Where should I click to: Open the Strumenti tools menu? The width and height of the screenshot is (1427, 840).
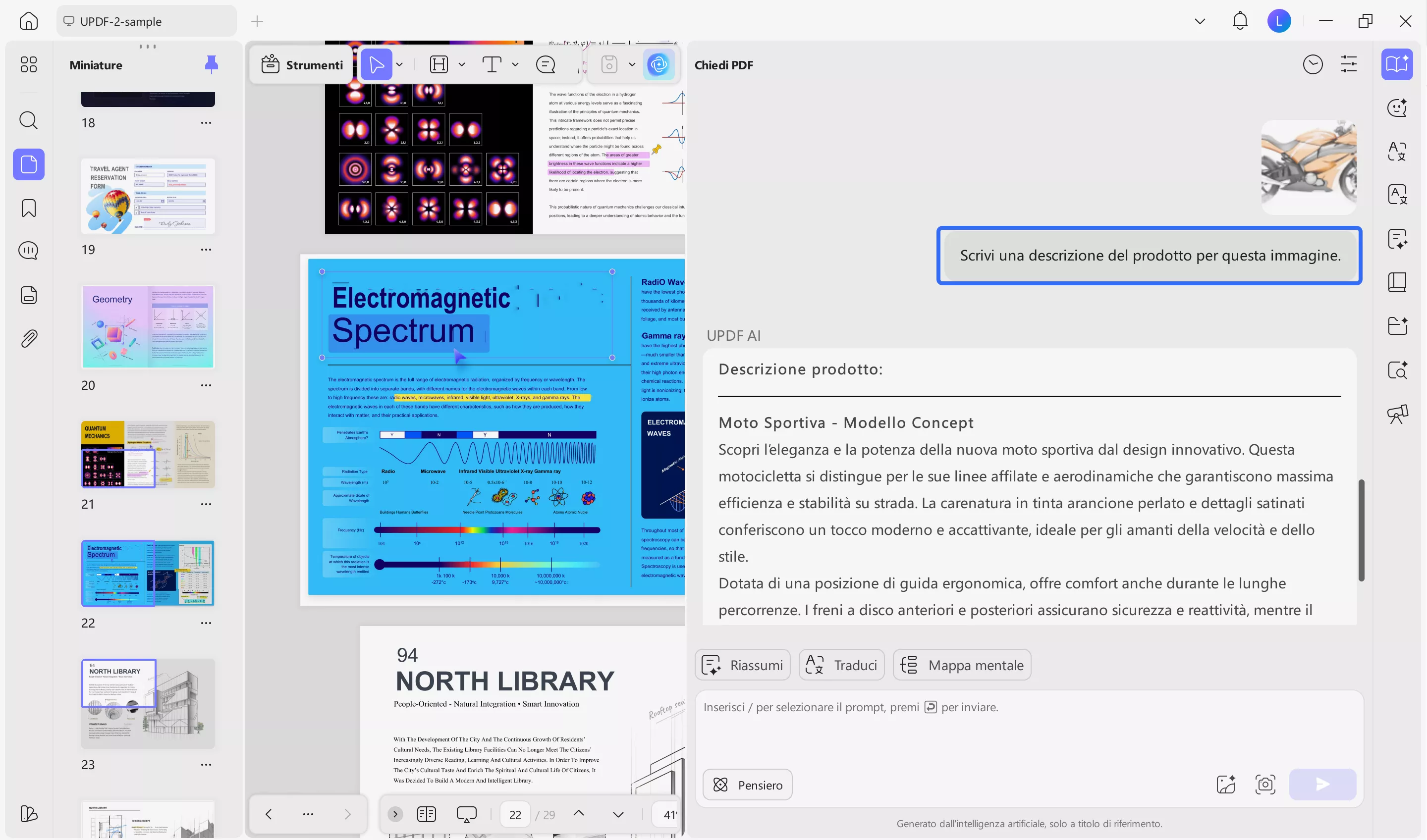[302, 64]
